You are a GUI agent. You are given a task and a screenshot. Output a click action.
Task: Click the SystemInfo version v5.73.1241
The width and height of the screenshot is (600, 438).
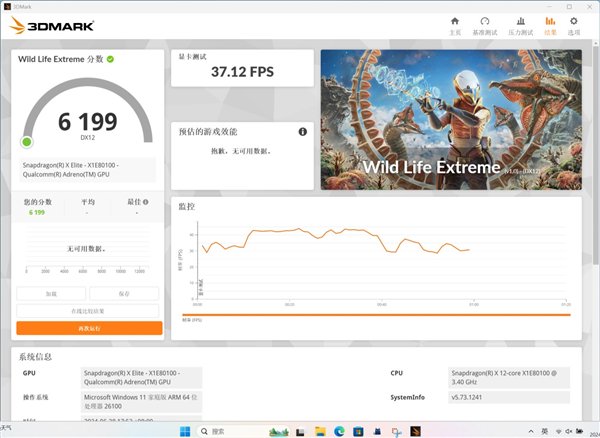(509, 397)
